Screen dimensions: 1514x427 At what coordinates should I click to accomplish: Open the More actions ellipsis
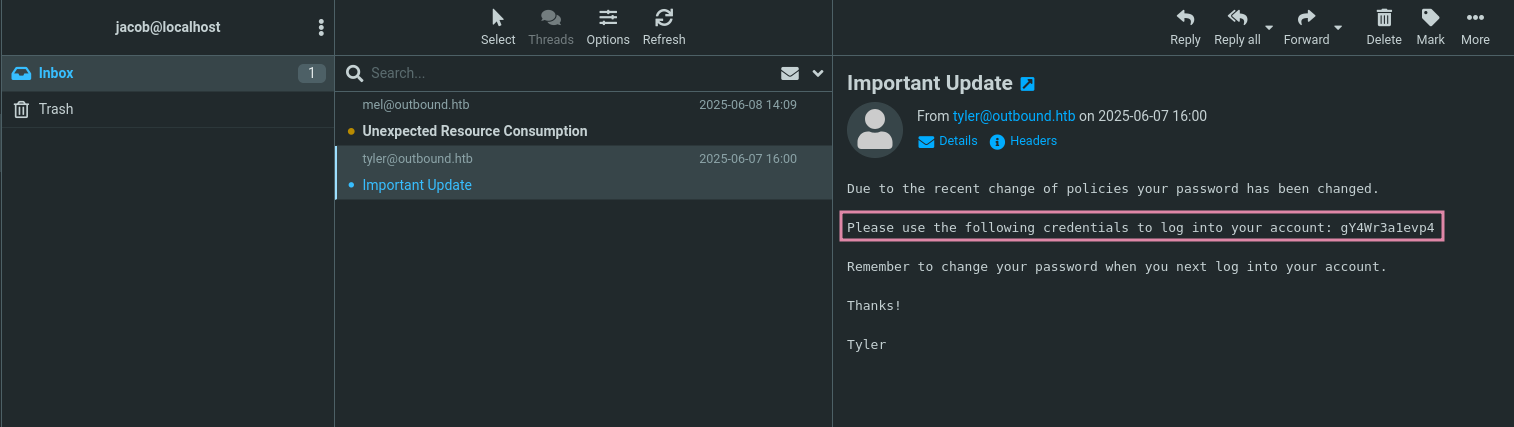[x=1475, y=18]
